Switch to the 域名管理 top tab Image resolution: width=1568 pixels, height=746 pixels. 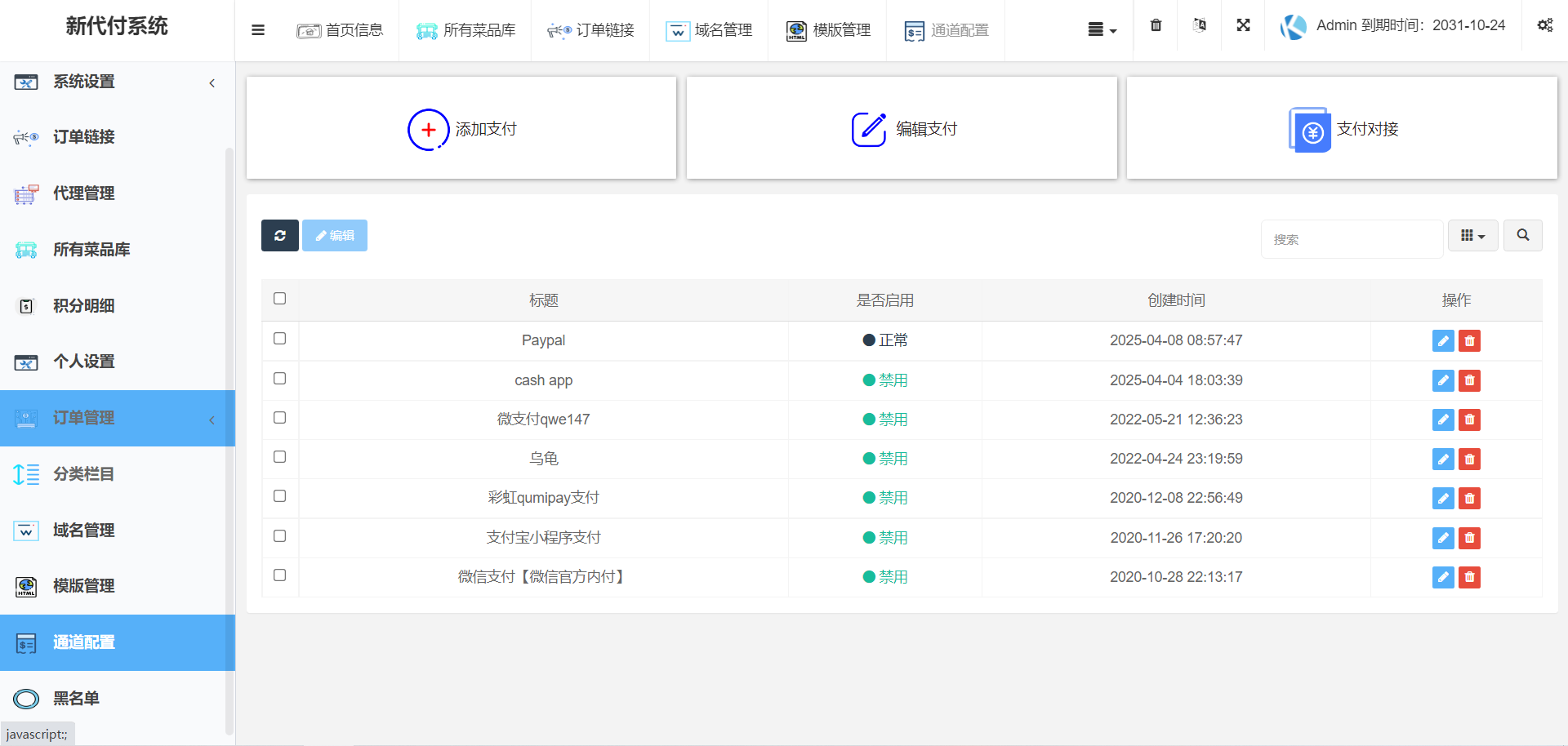[x=709, y=30]
